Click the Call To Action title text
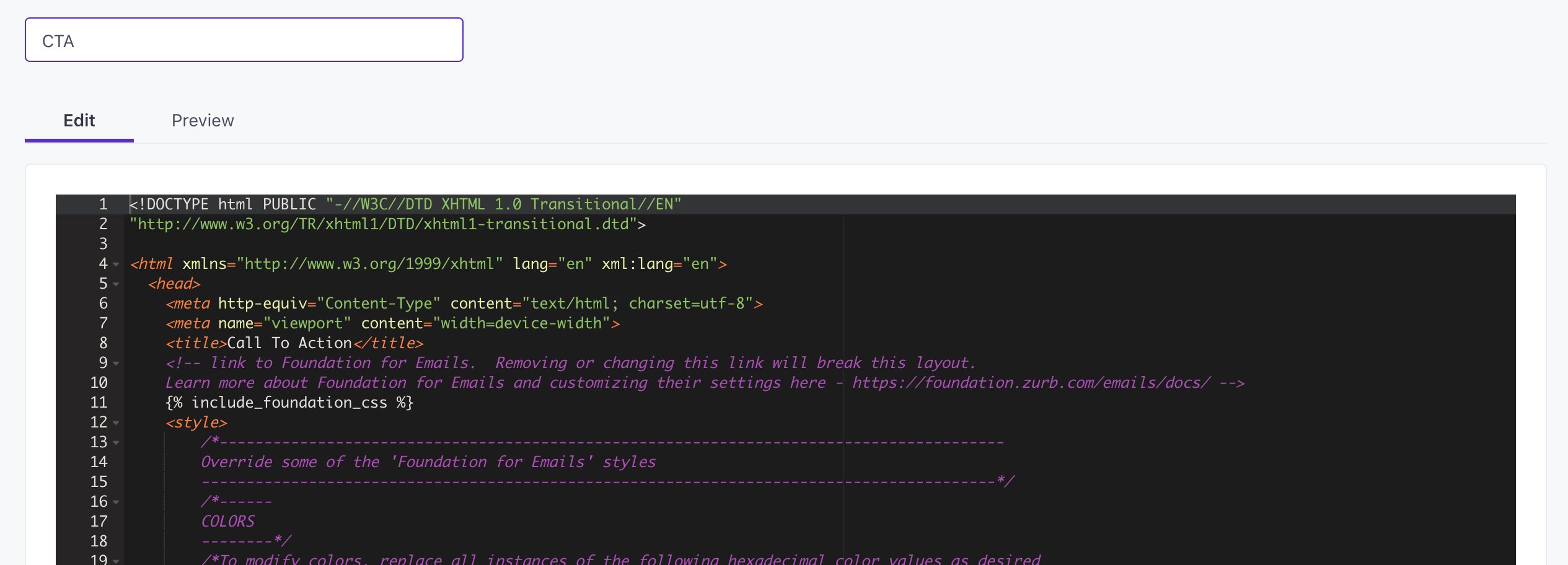 click(288, 343)
